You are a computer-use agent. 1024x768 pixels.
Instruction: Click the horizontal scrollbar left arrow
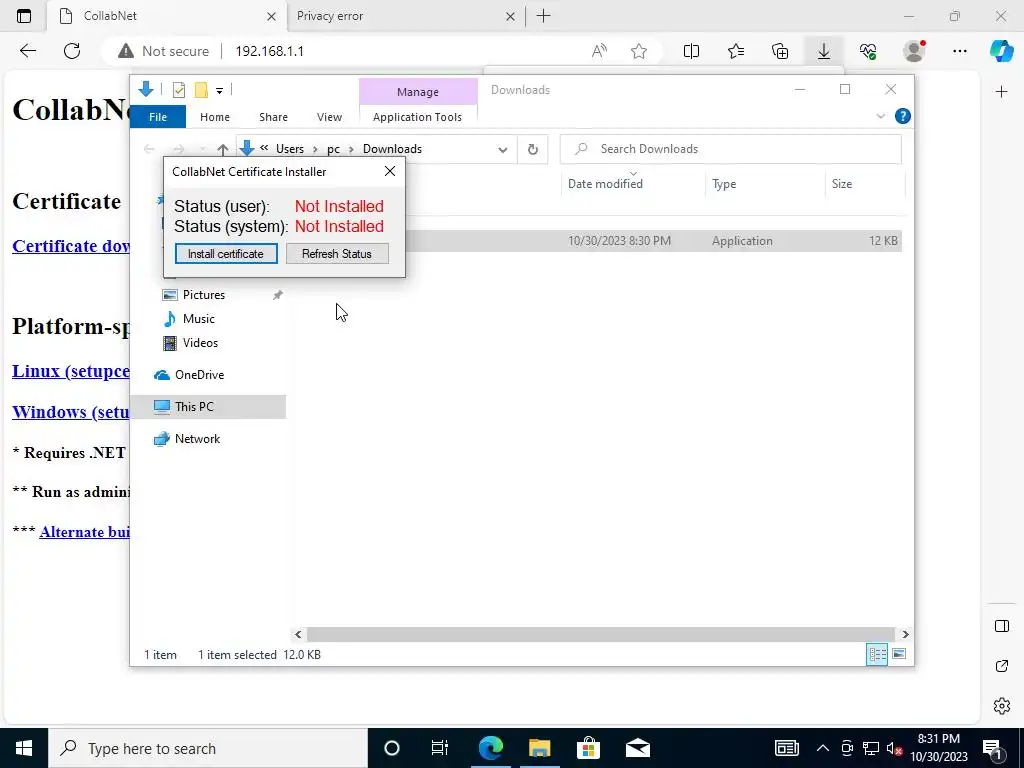[x=298, y=634]
